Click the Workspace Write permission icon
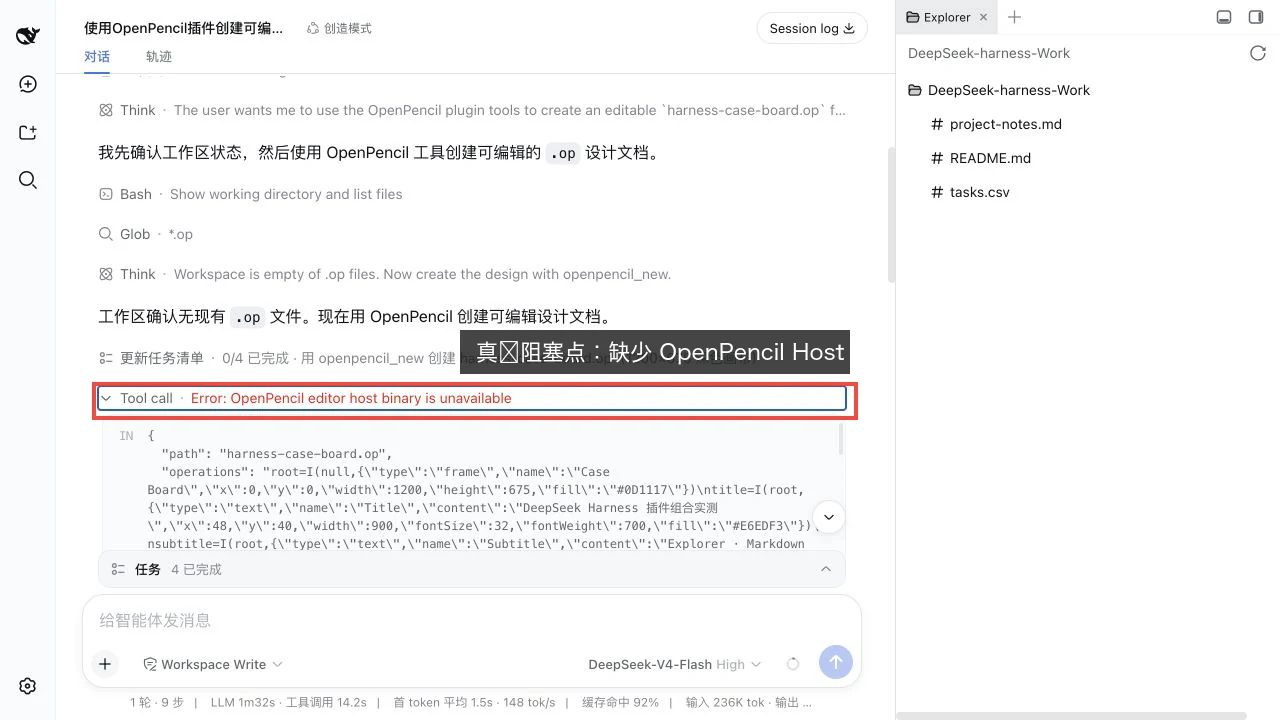The width and height of the screenshot is (1280, 720). pos(150,664)
